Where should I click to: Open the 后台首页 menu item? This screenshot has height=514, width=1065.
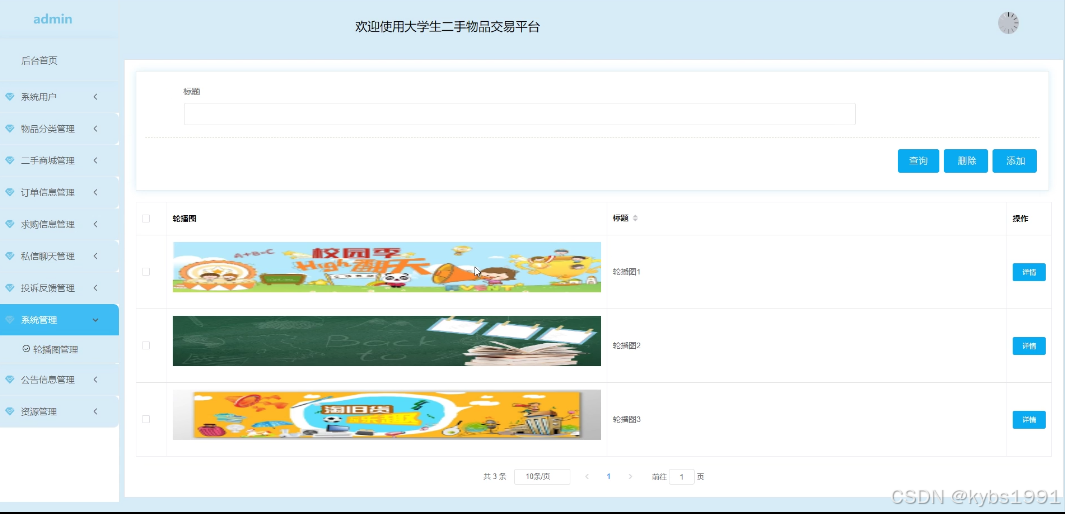(39, 60)
